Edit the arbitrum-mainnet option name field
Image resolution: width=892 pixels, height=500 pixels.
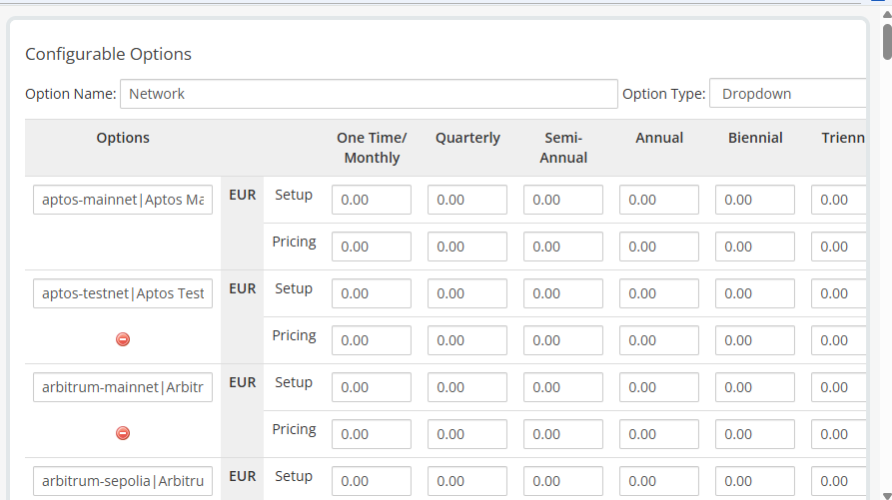123,387
